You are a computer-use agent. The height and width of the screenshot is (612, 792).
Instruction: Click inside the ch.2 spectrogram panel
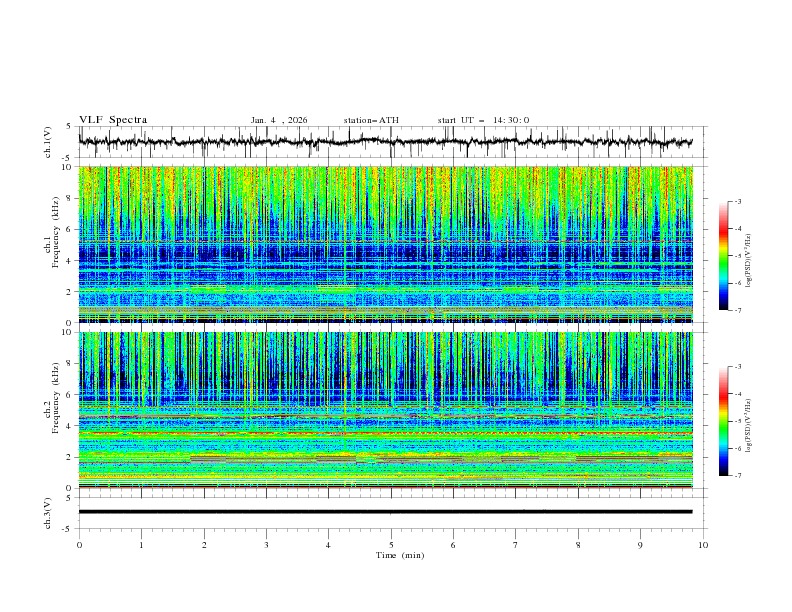point(385,410)
